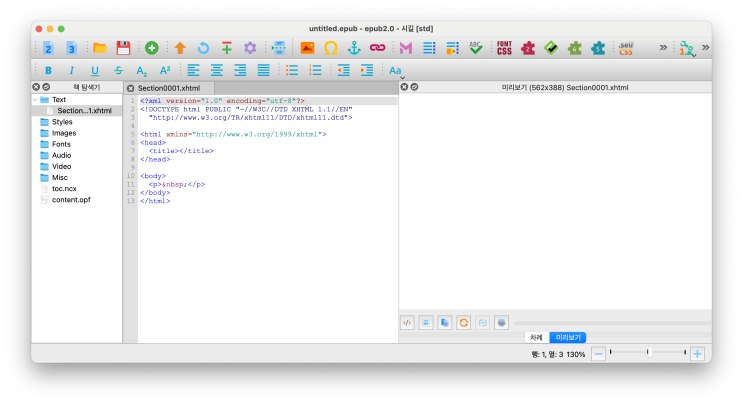Select the Video folder
Viewport: 743px width, 404px height.
point(62,167)
